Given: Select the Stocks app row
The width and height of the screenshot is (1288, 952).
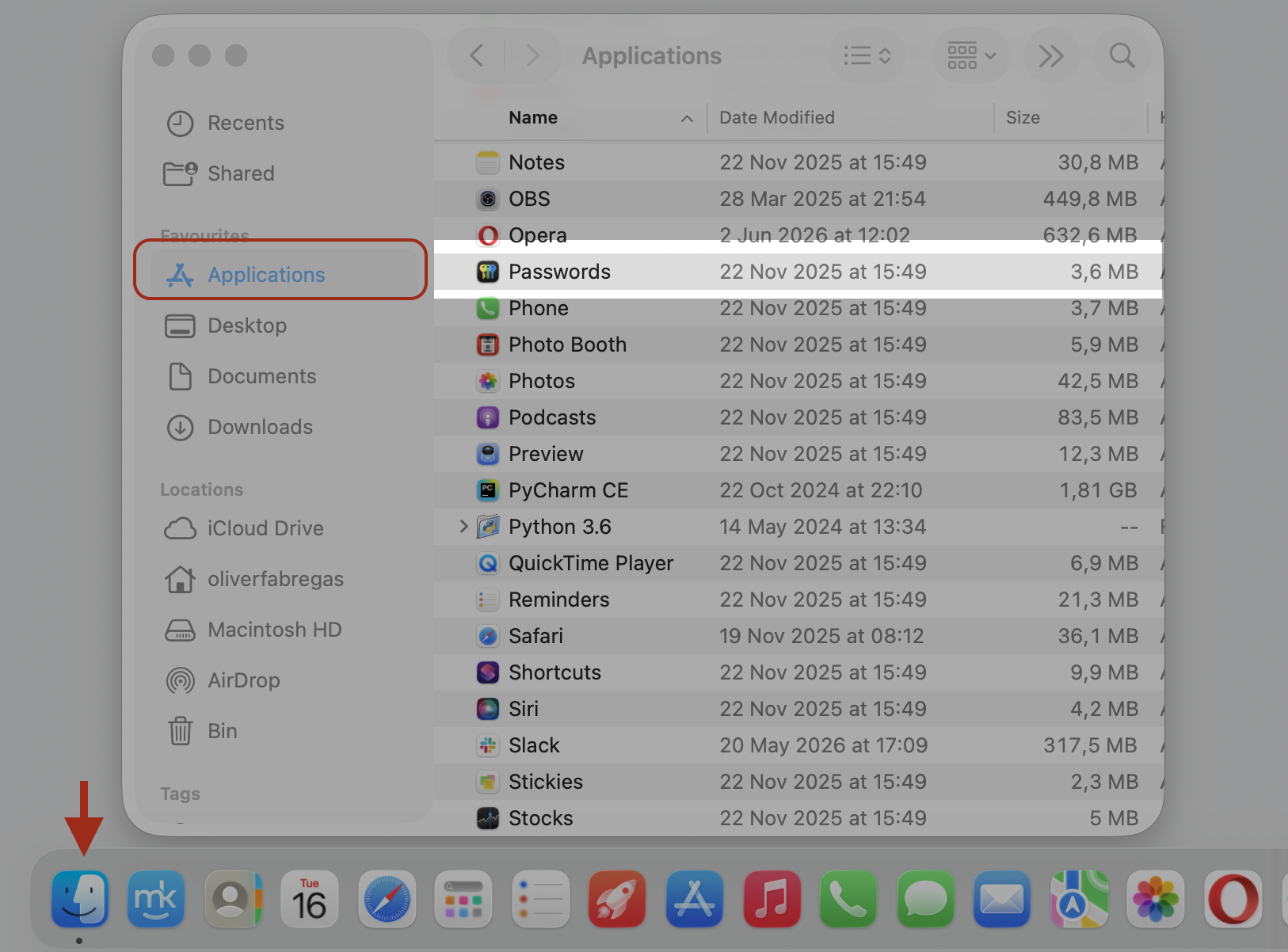Looking at the screenshot, I should tap(798, 818).
